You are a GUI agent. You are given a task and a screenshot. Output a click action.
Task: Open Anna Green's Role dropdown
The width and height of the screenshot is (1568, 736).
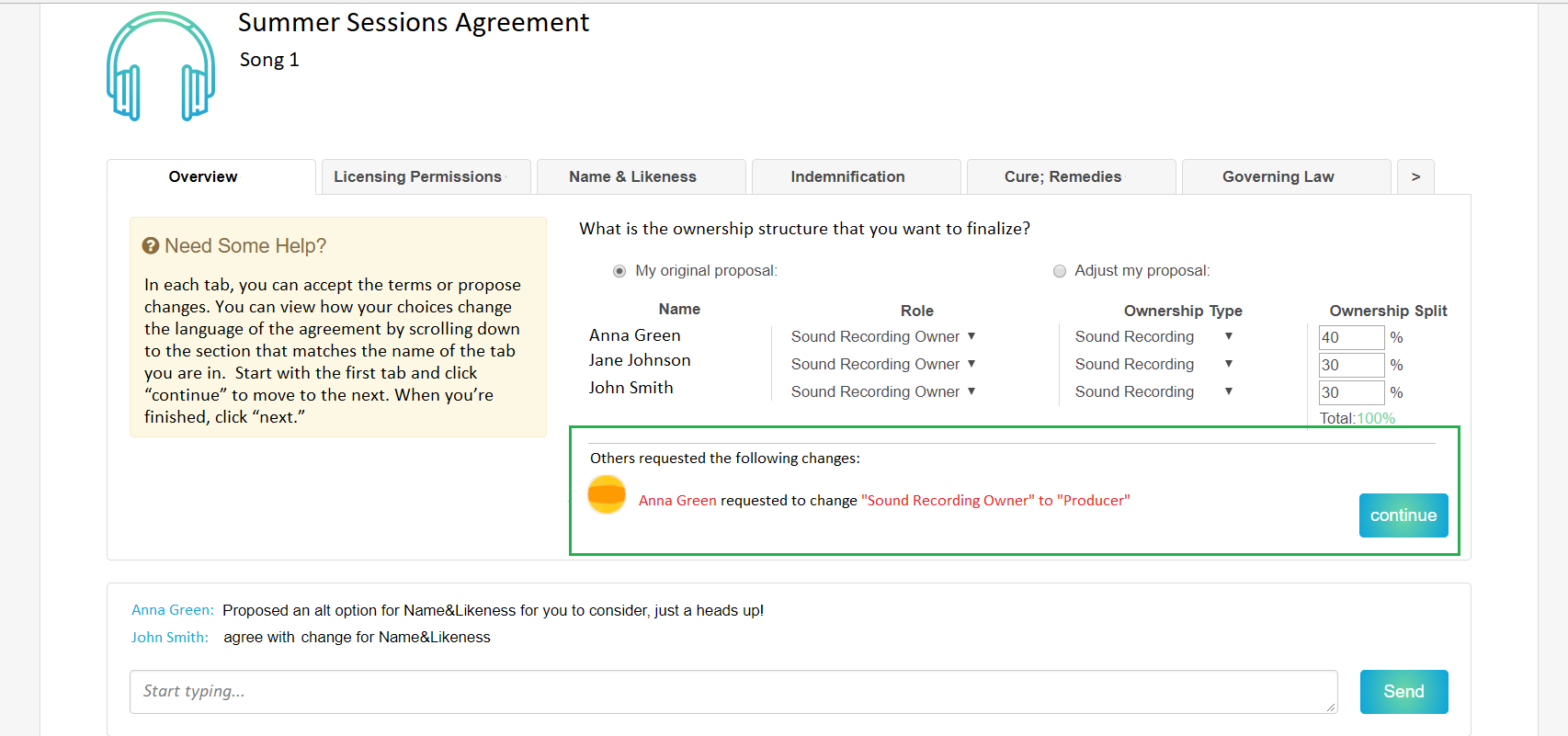point(882,337)
